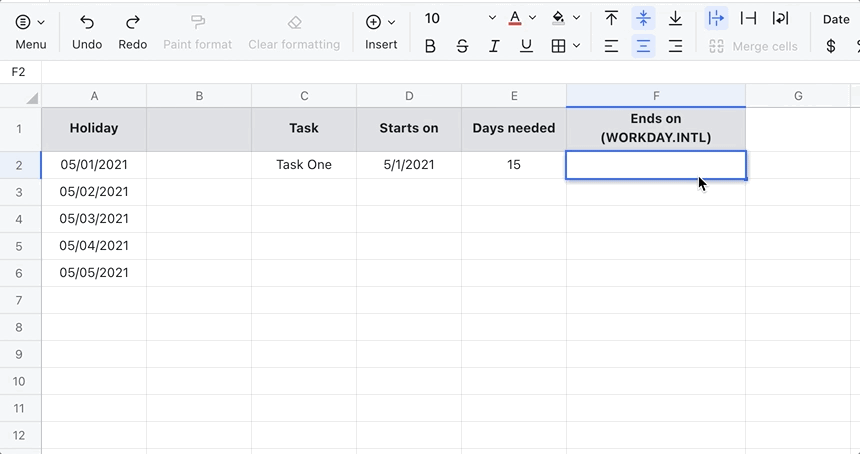Click the cell reference box showing F2
The image size is (860, 454).
click(x=19, y=72)
